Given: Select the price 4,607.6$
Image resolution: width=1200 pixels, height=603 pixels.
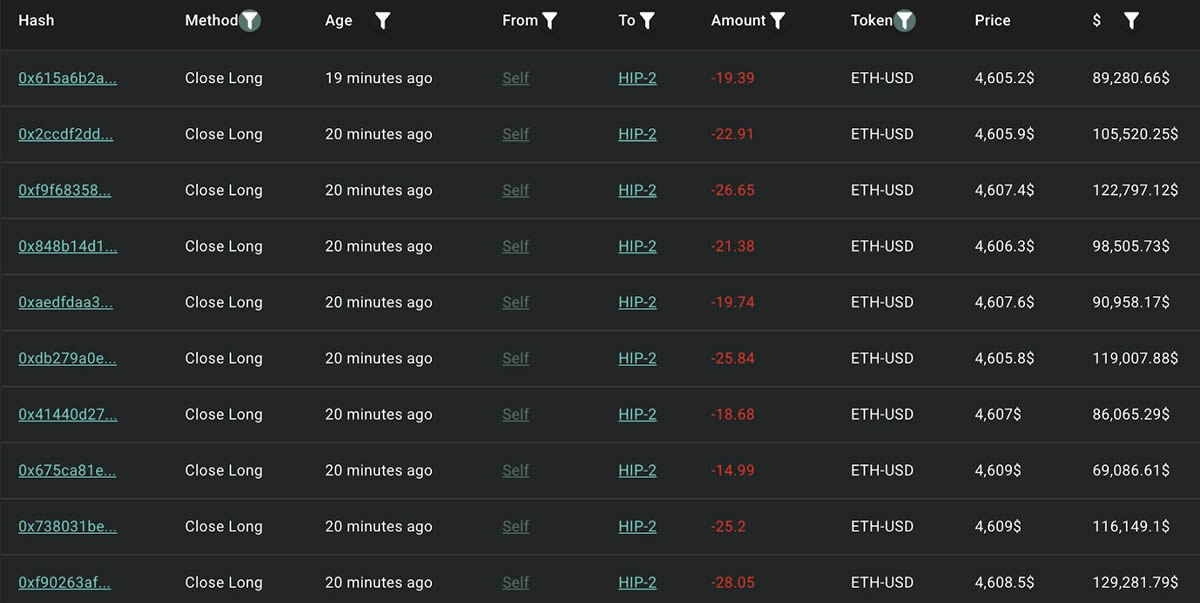Looking at the screenshot, I should tap(1005, 302).
